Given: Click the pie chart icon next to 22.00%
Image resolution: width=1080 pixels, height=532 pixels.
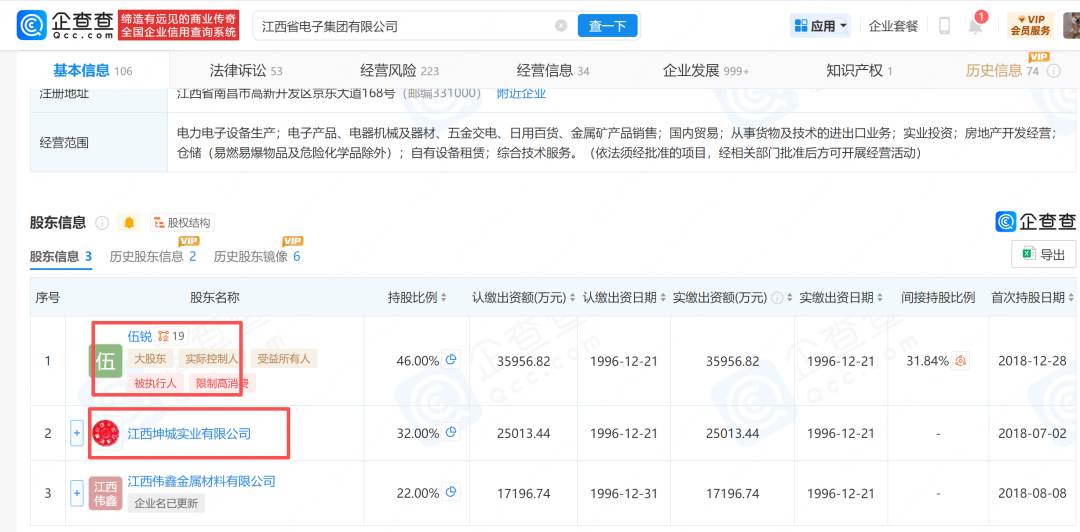Looking at the screenshot, I should [451, 493].
